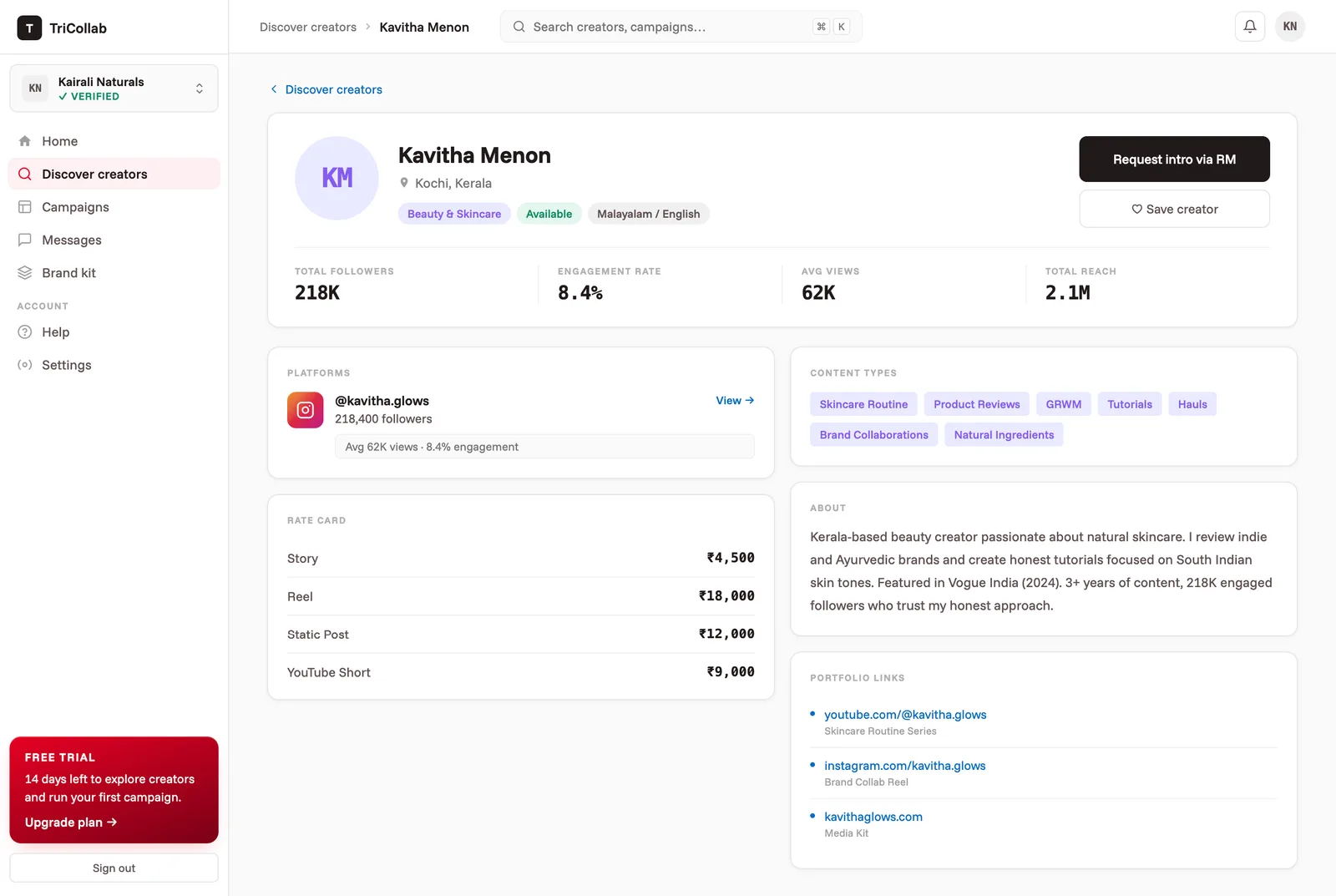The height and width of the screenshot is (896, 1336).
Task: Click the Brand kit layers icon
Action: tap(25, 273)
